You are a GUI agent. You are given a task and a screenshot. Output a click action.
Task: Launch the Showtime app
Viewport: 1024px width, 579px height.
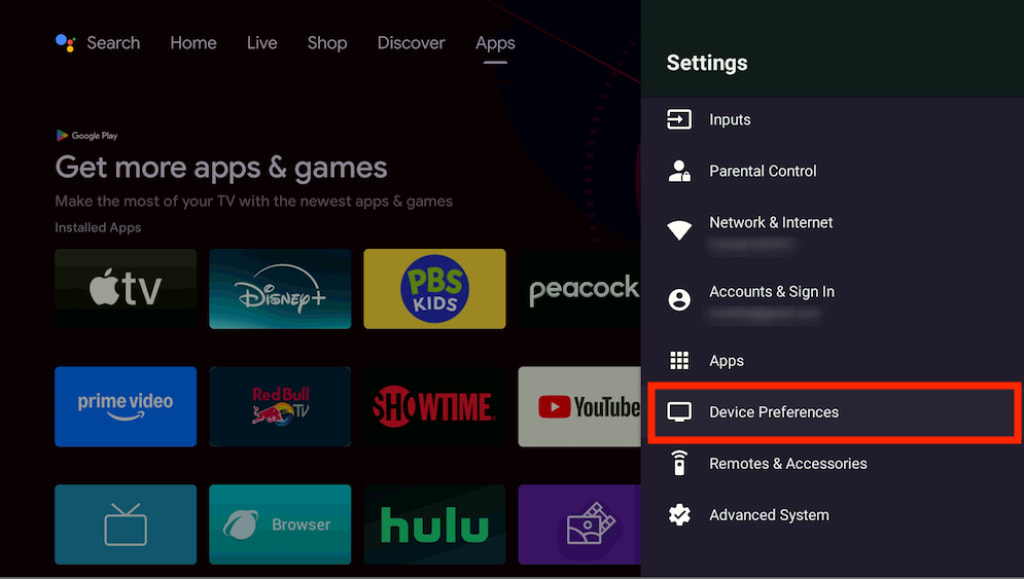pos(434,407)
